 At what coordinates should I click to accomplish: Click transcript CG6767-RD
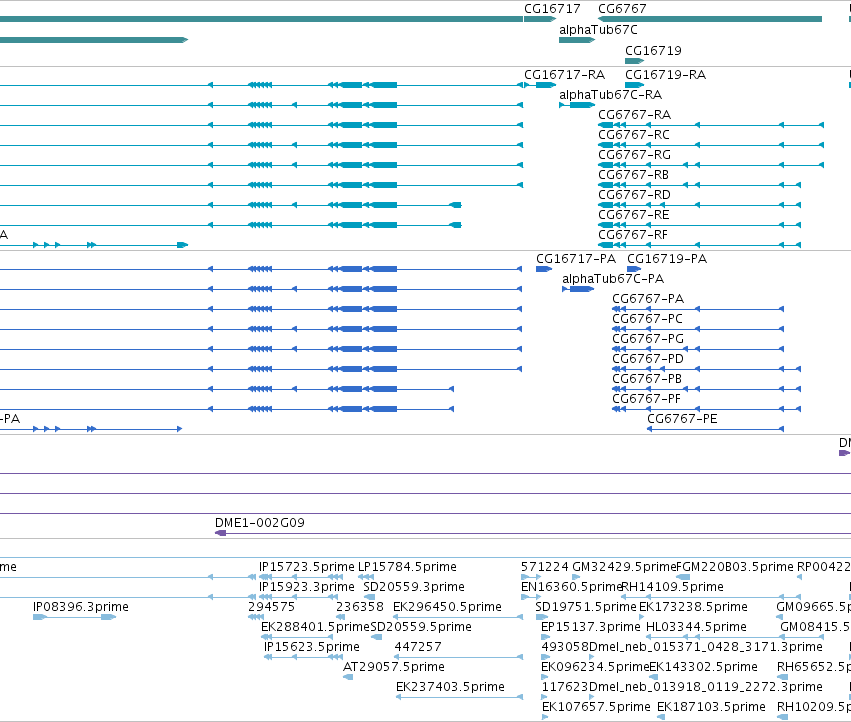634,195
